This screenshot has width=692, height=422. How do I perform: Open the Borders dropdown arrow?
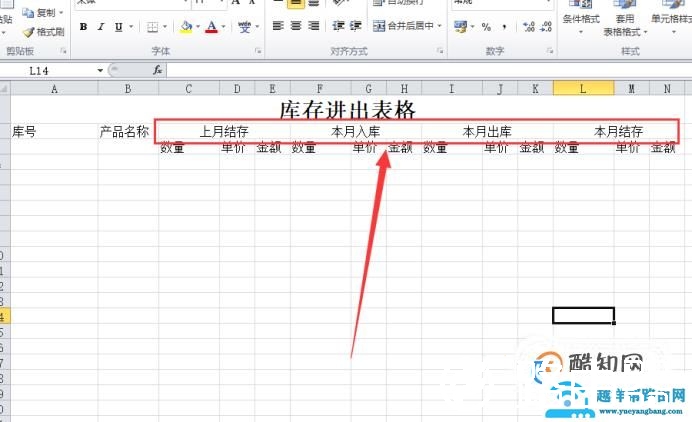[x=165, y=27]
